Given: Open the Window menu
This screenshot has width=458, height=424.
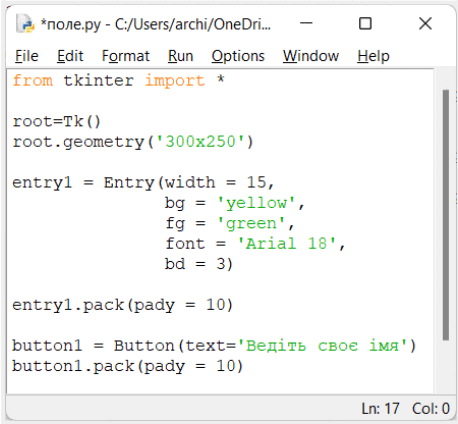Looking at the screenshot, I should tap(311, 56).
